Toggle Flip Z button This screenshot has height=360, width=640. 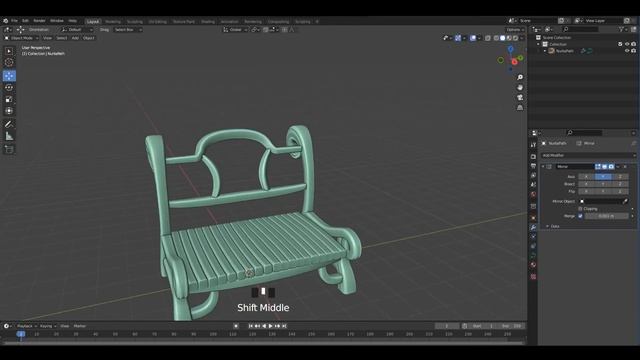(620, 191)
